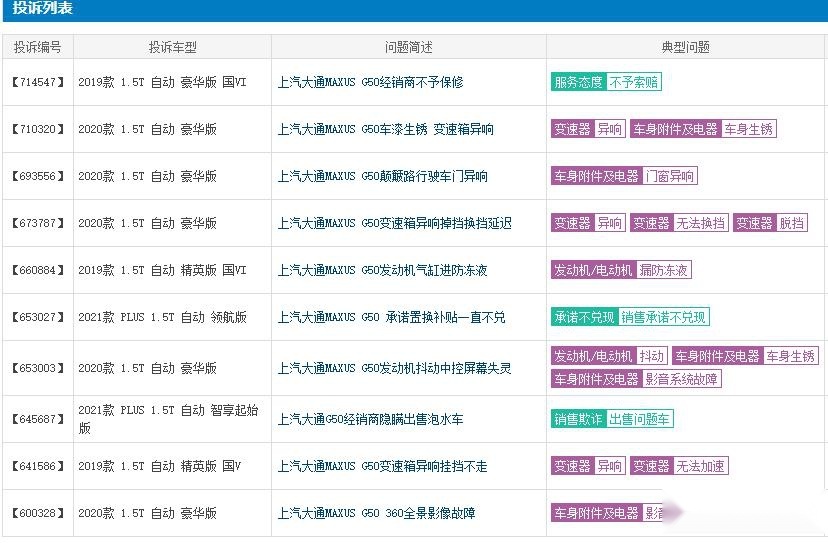Image resolution: width=828 pixels, height=543 pixels.
Task: Select complaint number 【710320】
Action: [37, 129]
